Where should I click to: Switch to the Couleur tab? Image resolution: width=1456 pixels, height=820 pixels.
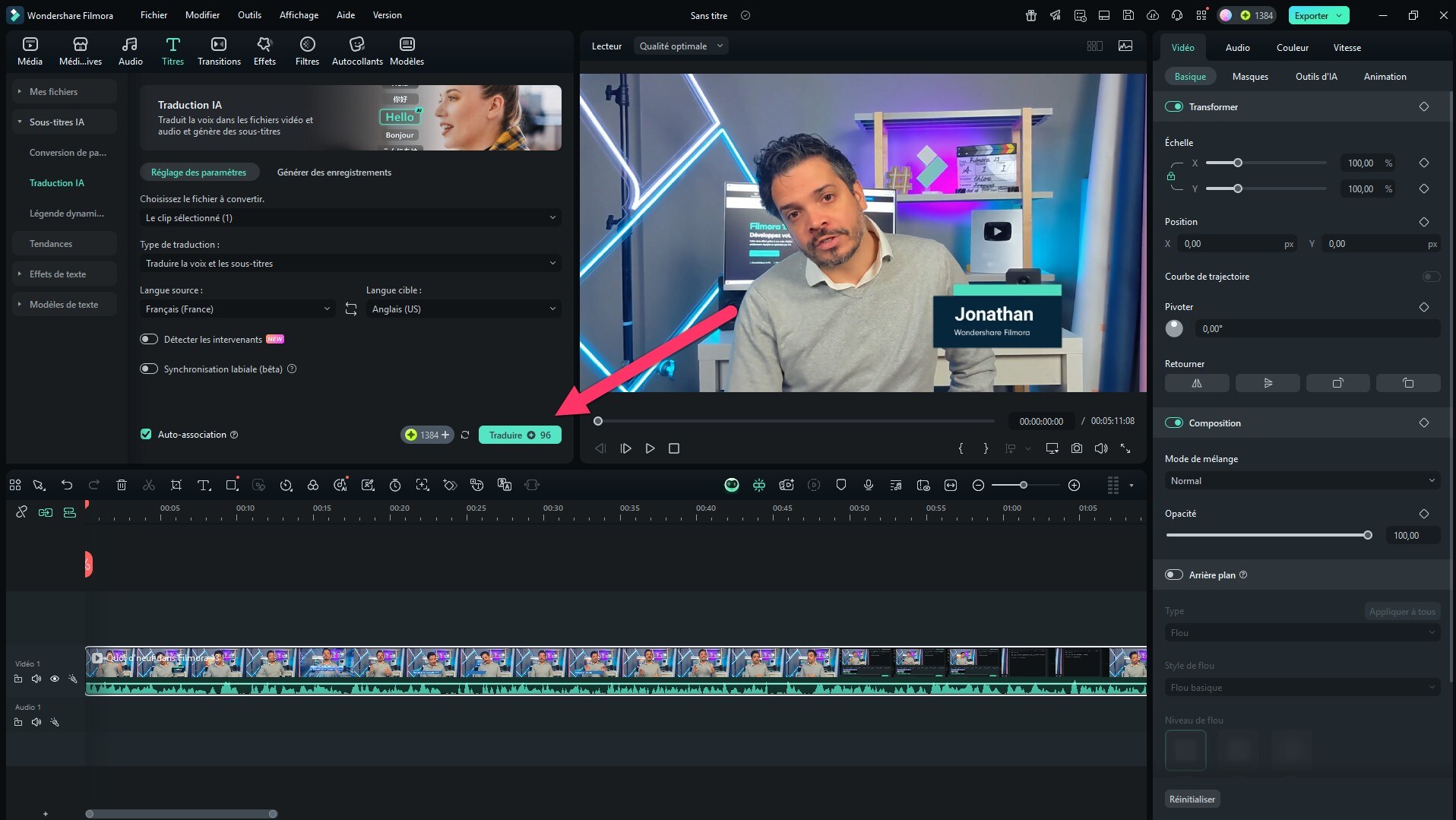coord(1292,47)
